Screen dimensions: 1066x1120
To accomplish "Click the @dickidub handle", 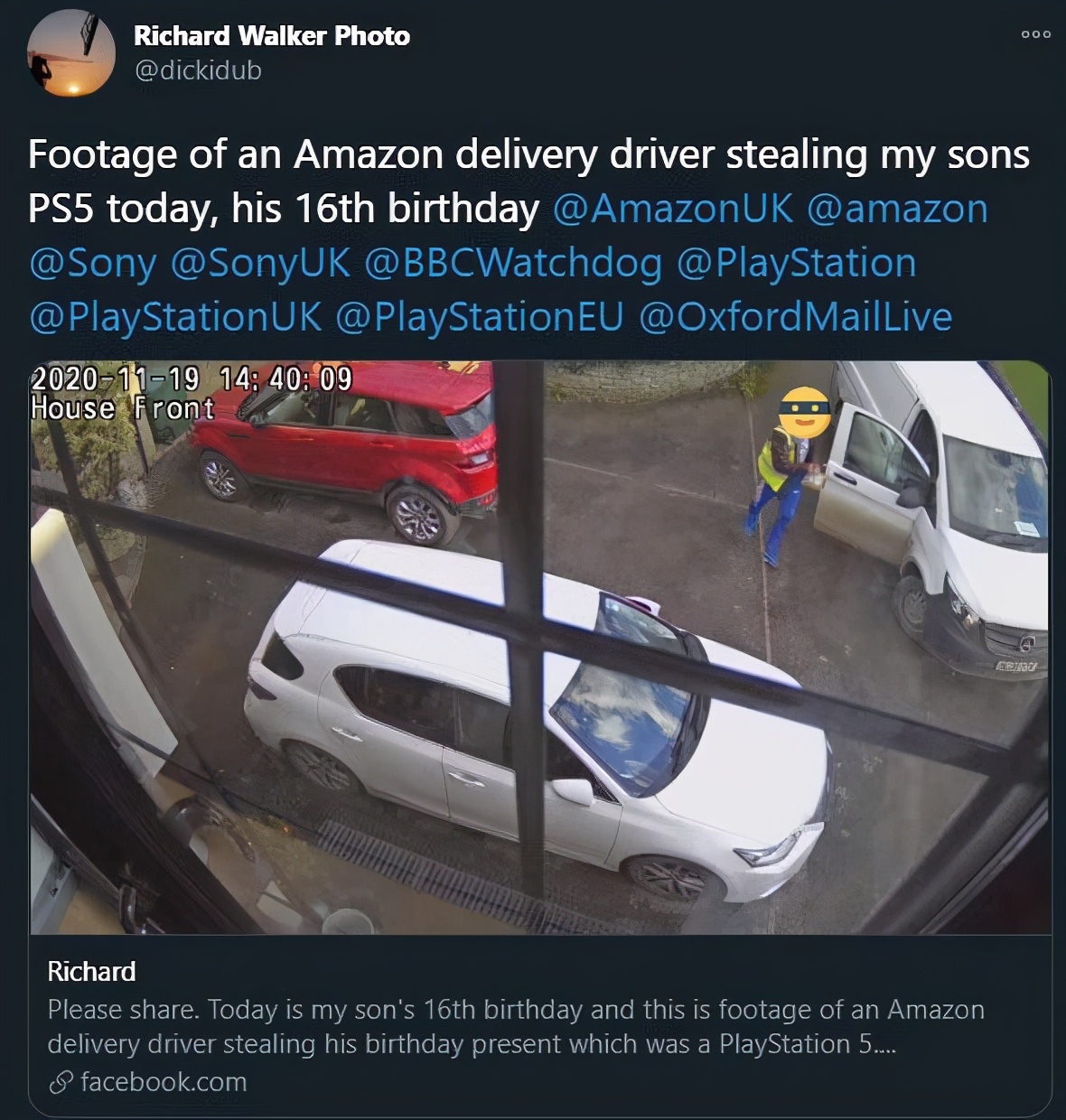I will point(198,70).
